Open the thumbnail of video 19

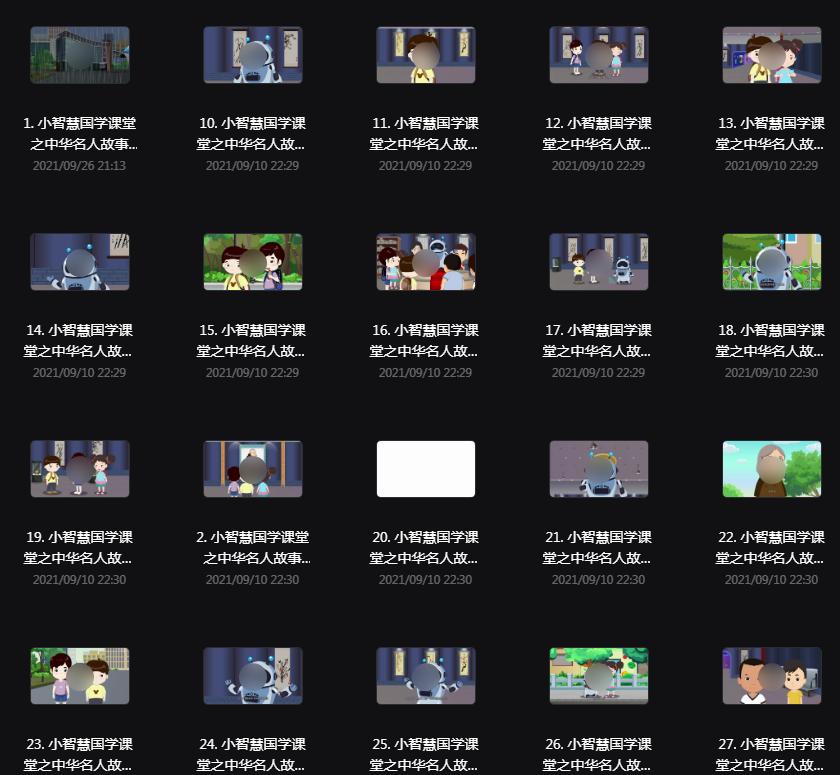point(80,469)
